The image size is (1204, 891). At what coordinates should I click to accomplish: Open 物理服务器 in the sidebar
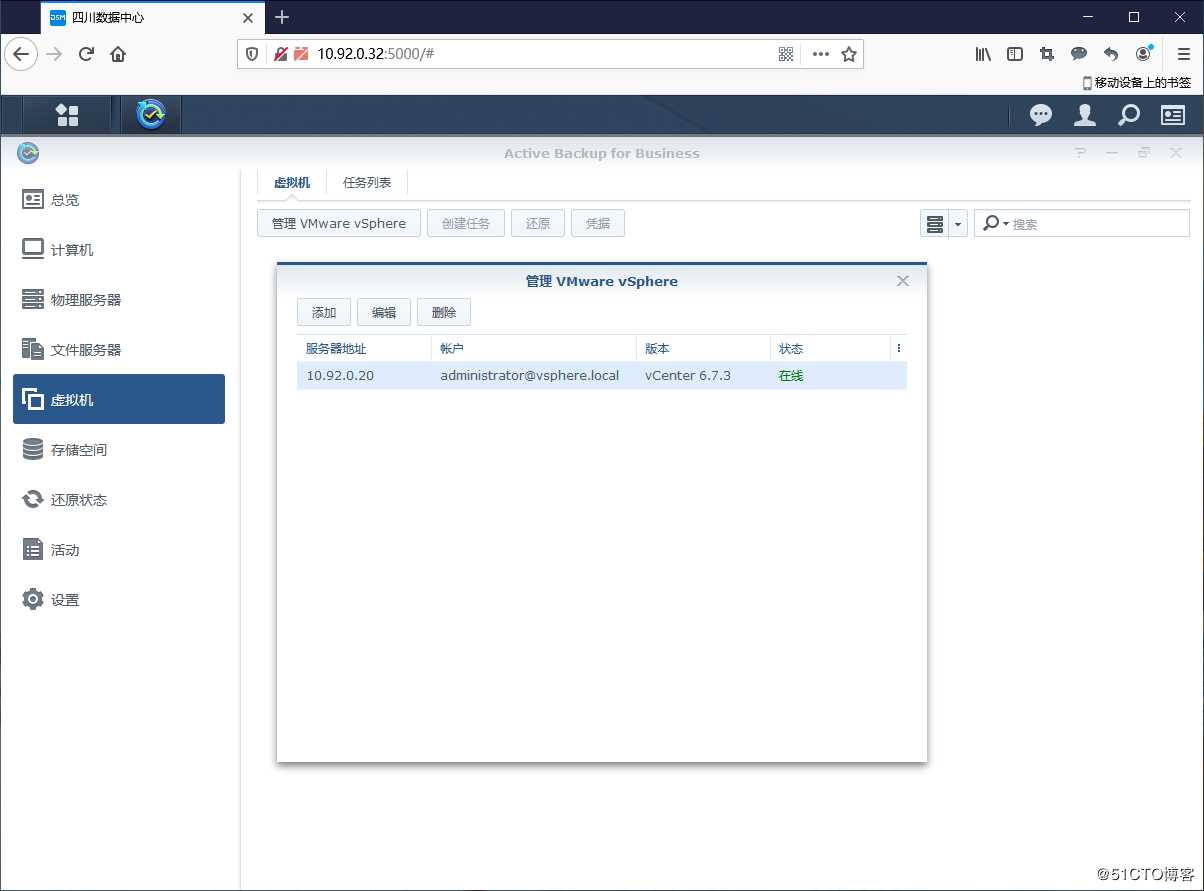119,299
